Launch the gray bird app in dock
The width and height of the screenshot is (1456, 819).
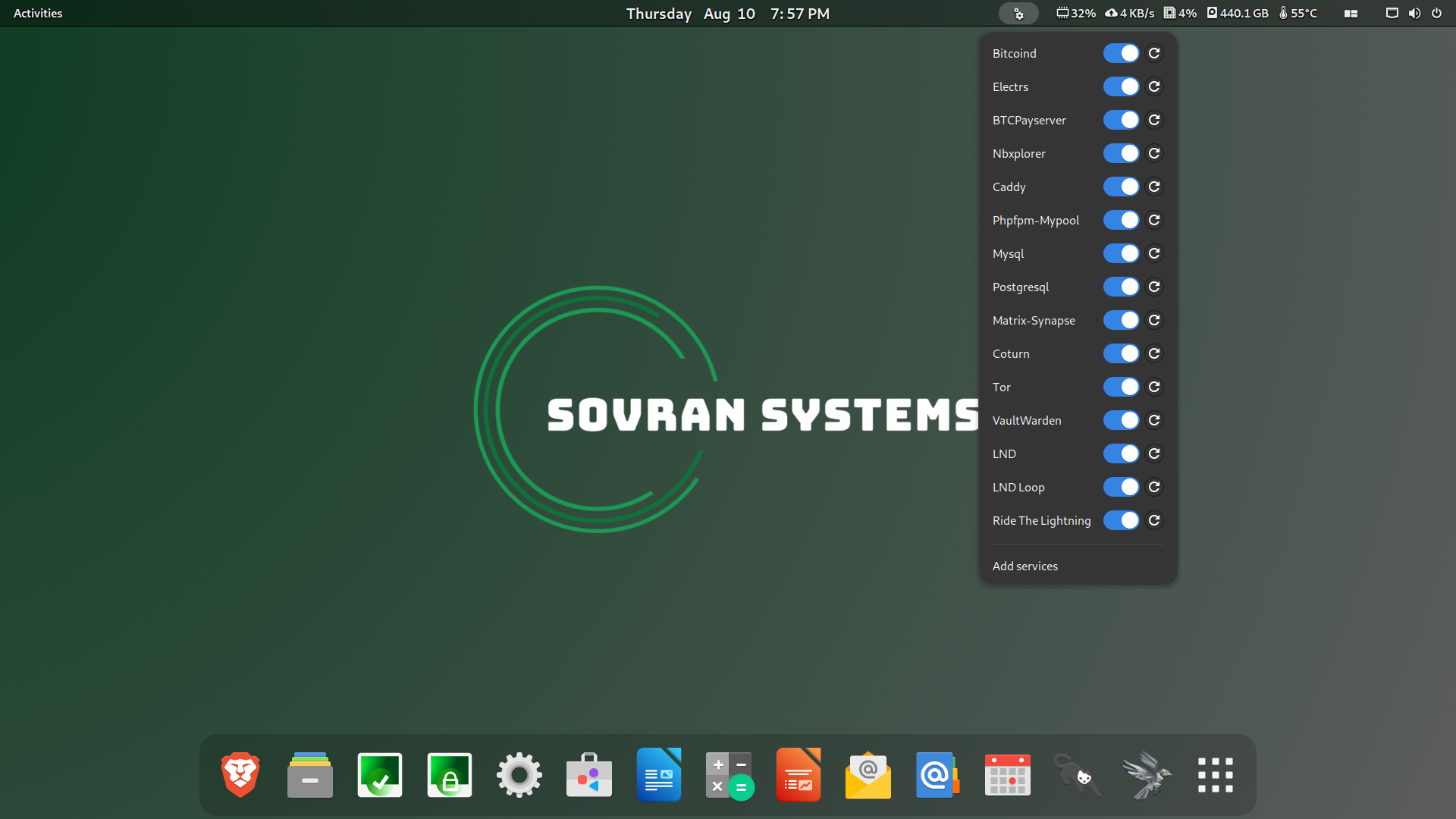(1147, 775)
